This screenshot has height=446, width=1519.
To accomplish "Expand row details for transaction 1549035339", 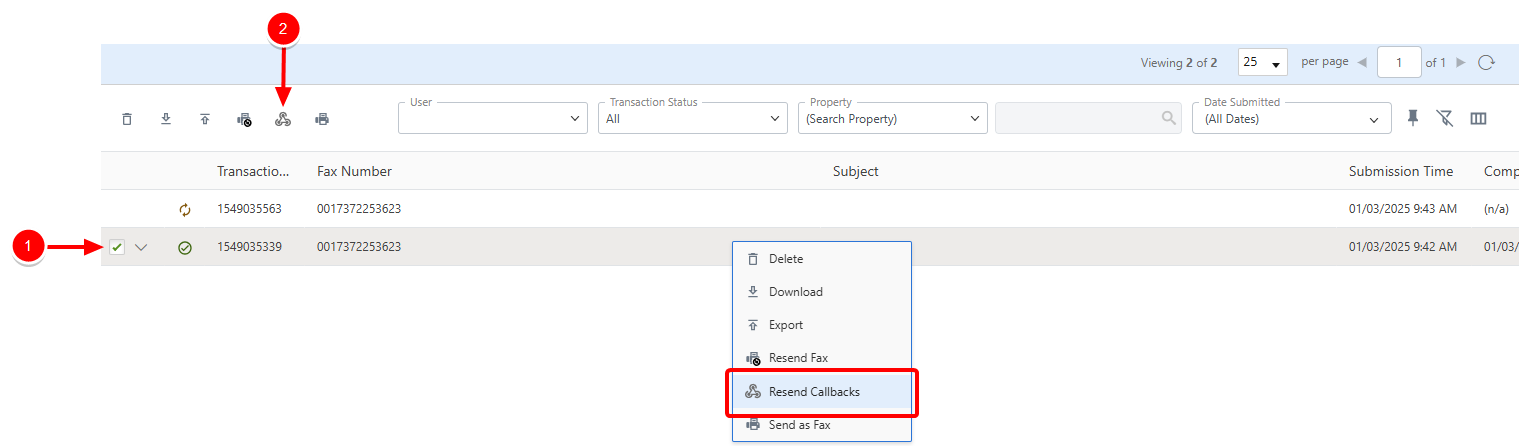I will [141, 247].
